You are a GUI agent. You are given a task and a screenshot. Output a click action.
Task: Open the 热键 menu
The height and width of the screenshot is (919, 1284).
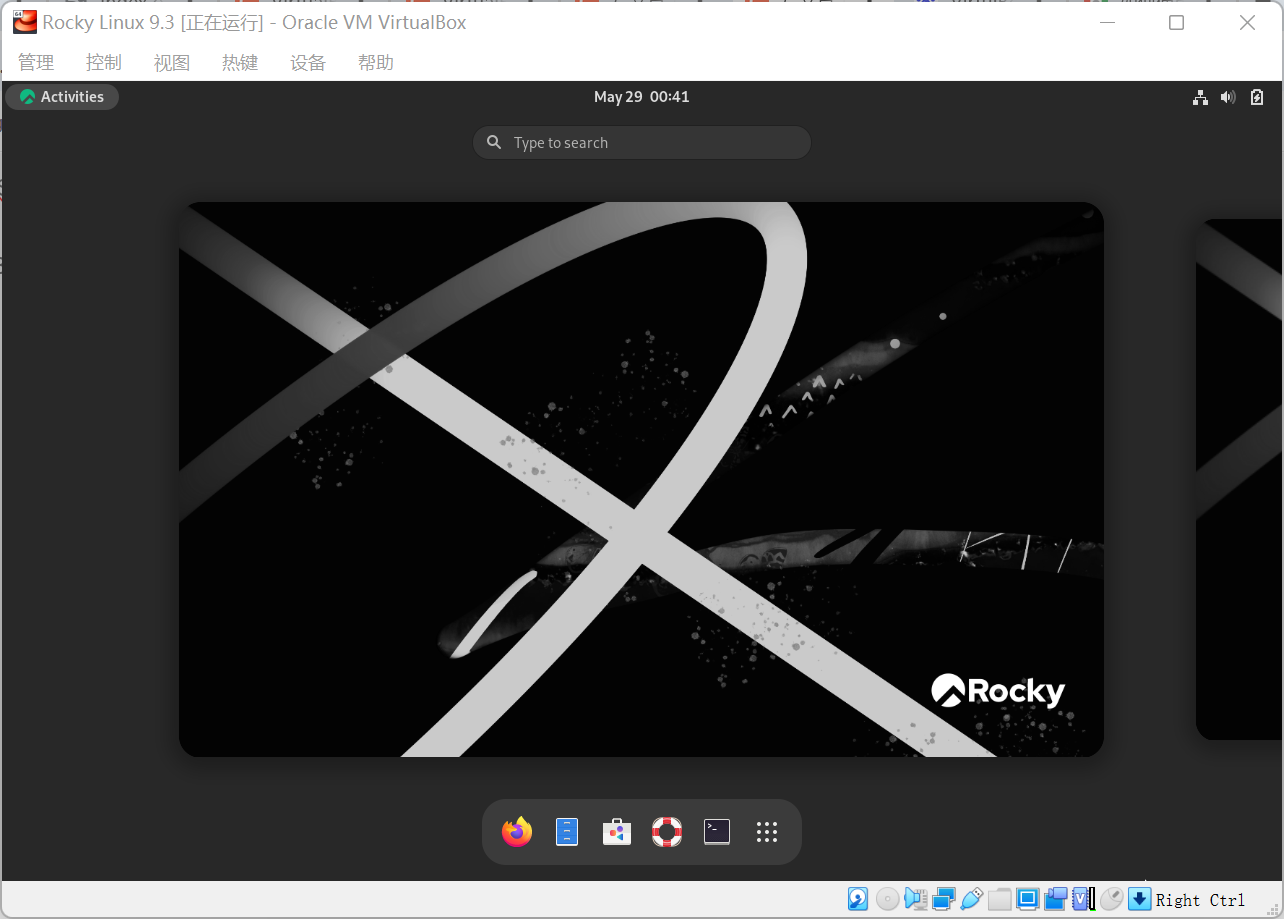coord(240,63)
